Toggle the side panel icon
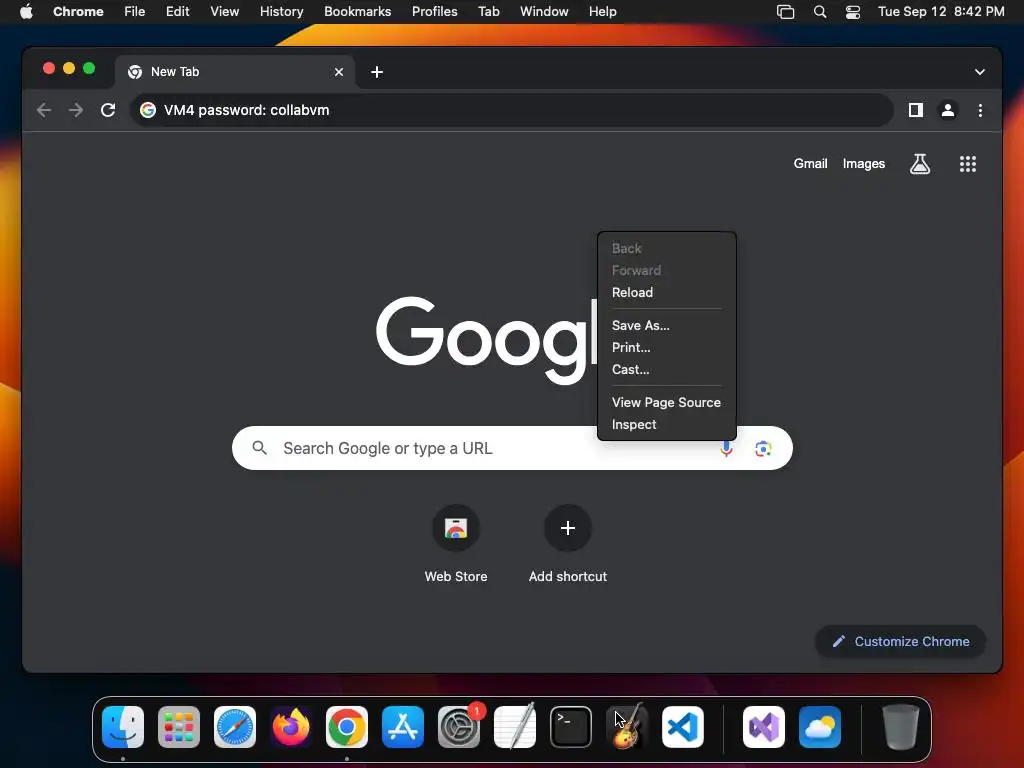Viewport: 1024px width, 768px height. pyautogui.click(x=916, y=110)
